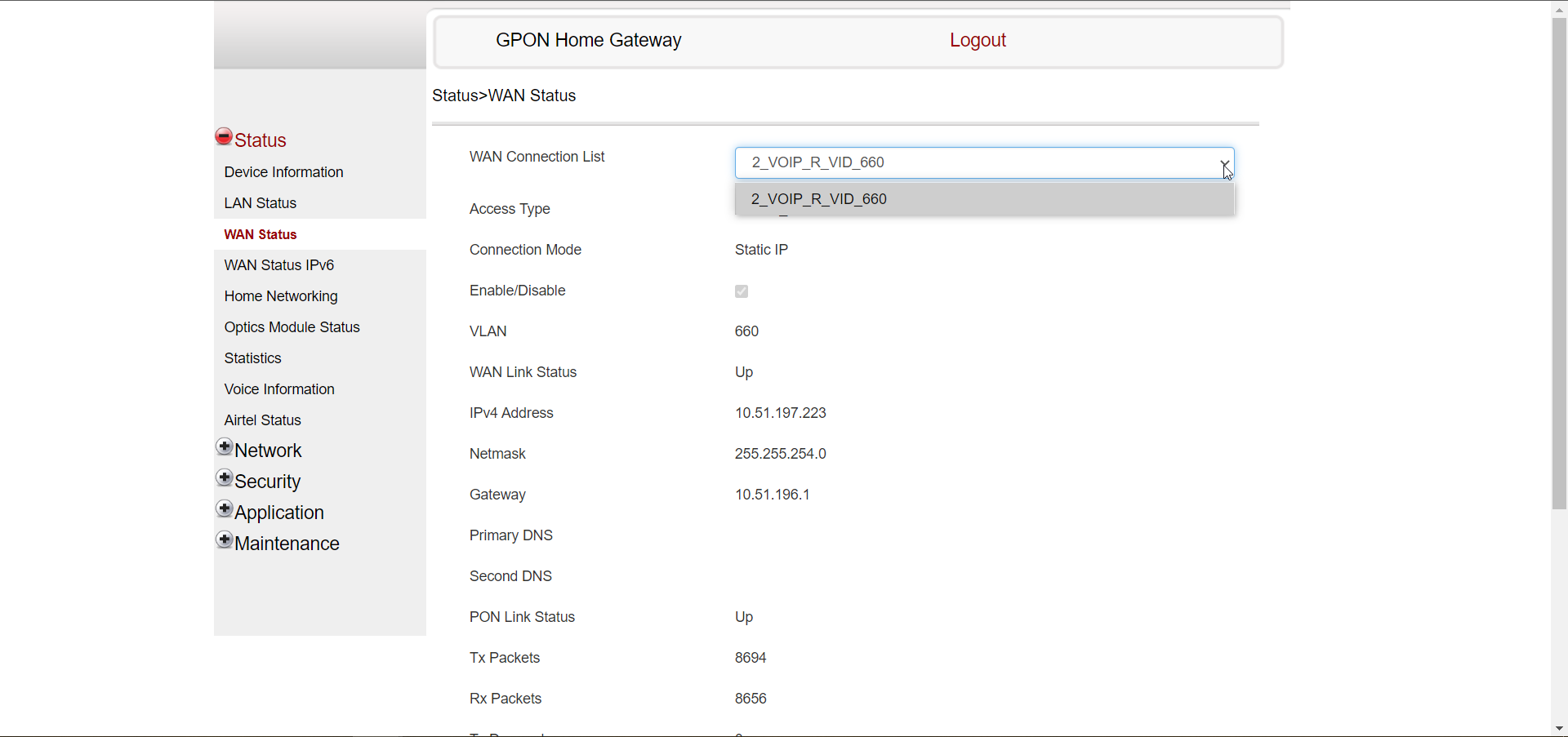The height and width of the screenshot is (737, 1568).
Task: Open Home Networking page
Action: 280,296
